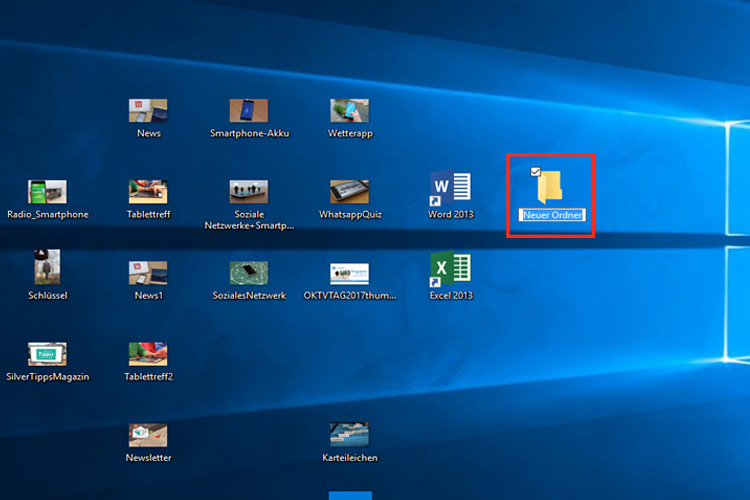The height and width of the screenshot is (500, 750).
Task: Click into the Neuer Ordner rename field
Action: [552, 215]
